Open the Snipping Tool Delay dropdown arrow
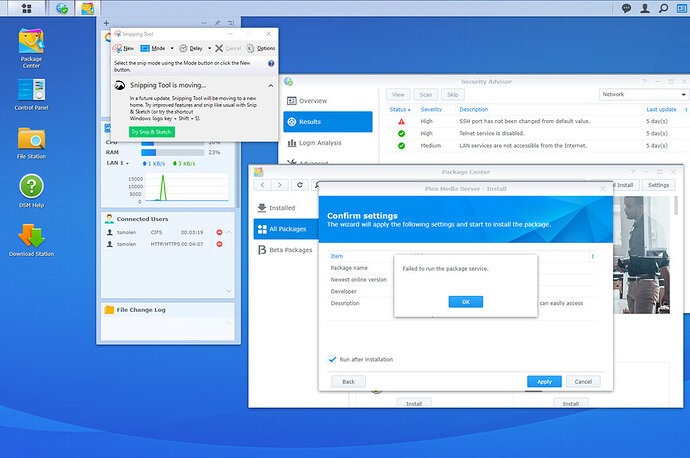The width and height of the screenshot is (690, 458). [209, 48]
